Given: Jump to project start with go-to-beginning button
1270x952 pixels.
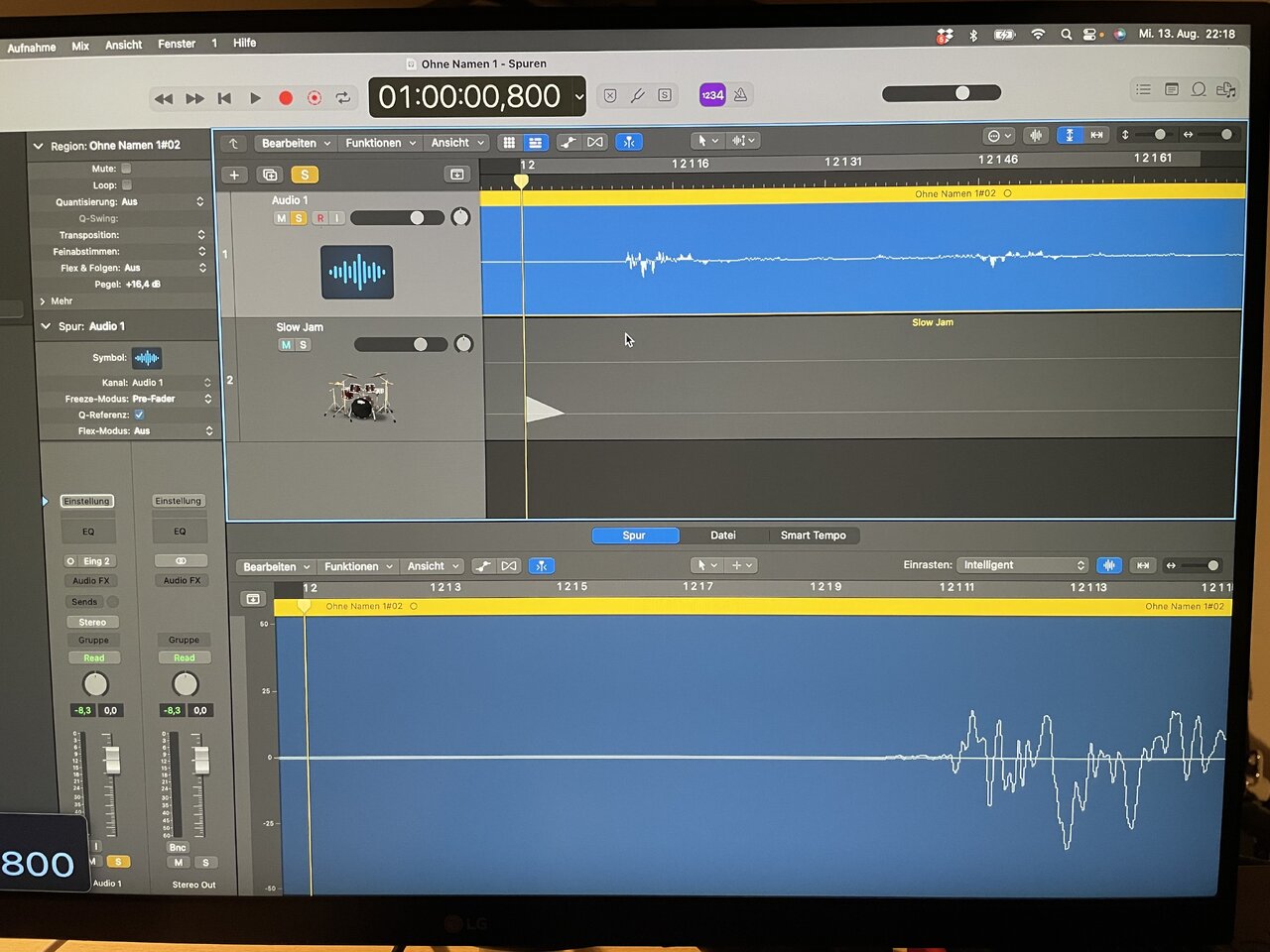Looking at the screenshot, I should pyautogui.click(x=224, y=98).
